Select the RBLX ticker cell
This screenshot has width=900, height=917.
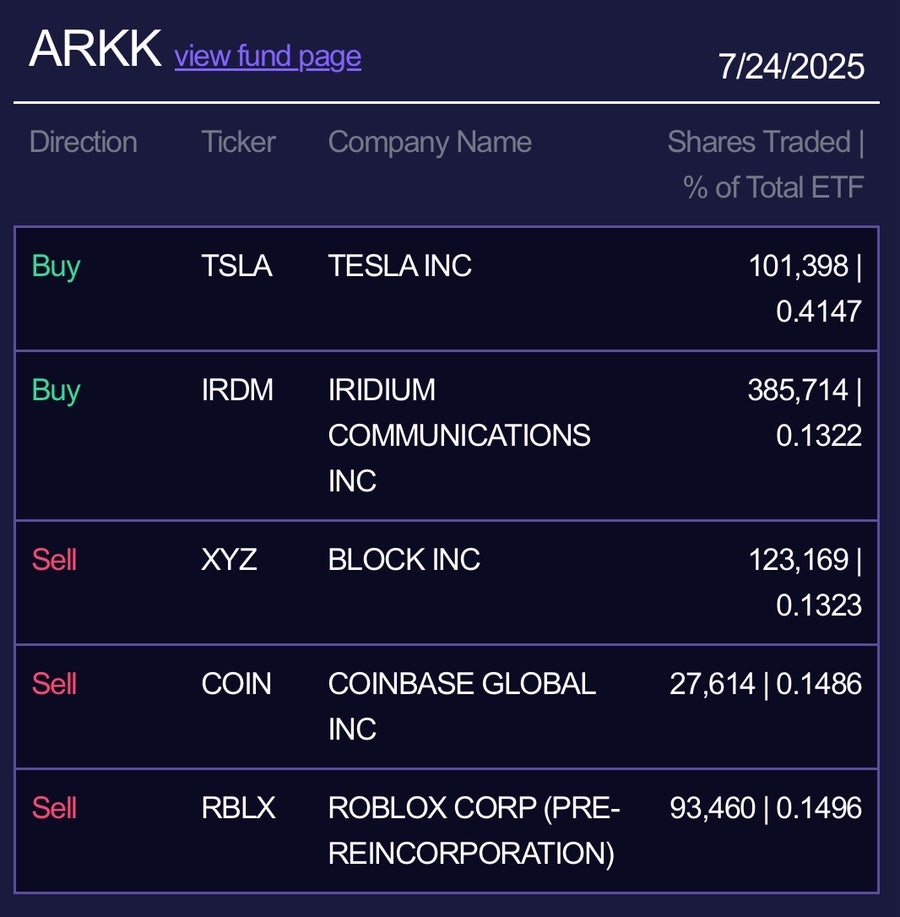(x=238, y=808)
